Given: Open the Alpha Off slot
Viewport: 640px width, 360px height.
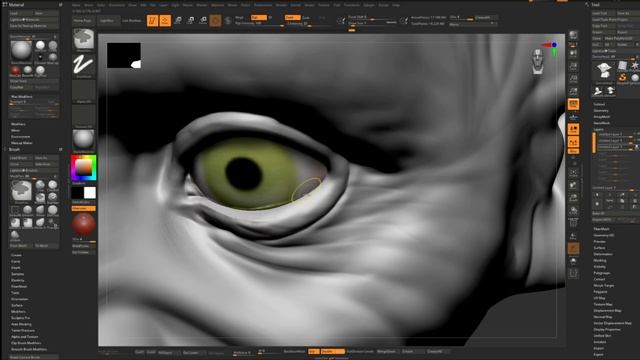Looking at the screenshot, I should (84, 91).
